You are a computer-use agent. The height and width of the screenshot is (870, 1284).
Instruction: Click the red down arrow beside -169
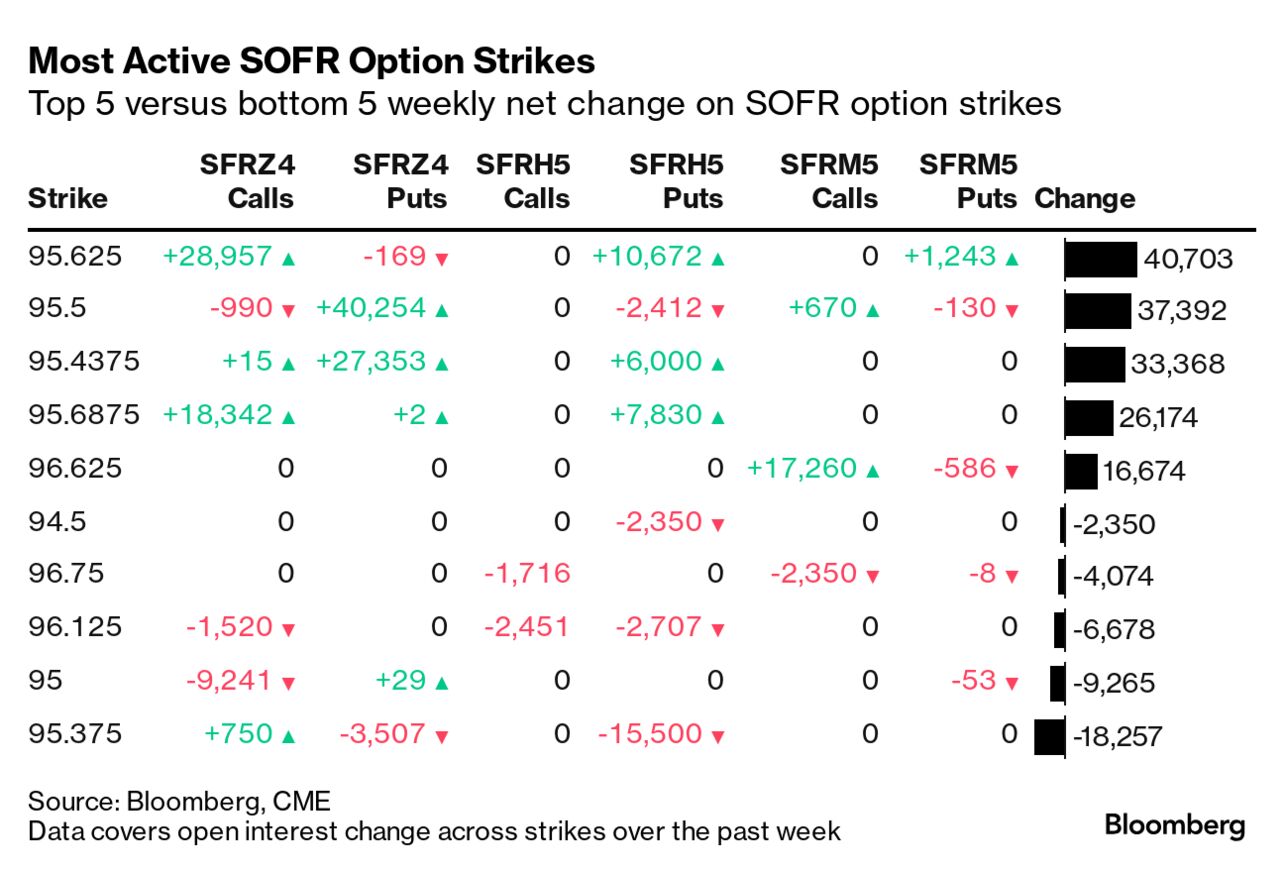[x=442, y=258]
